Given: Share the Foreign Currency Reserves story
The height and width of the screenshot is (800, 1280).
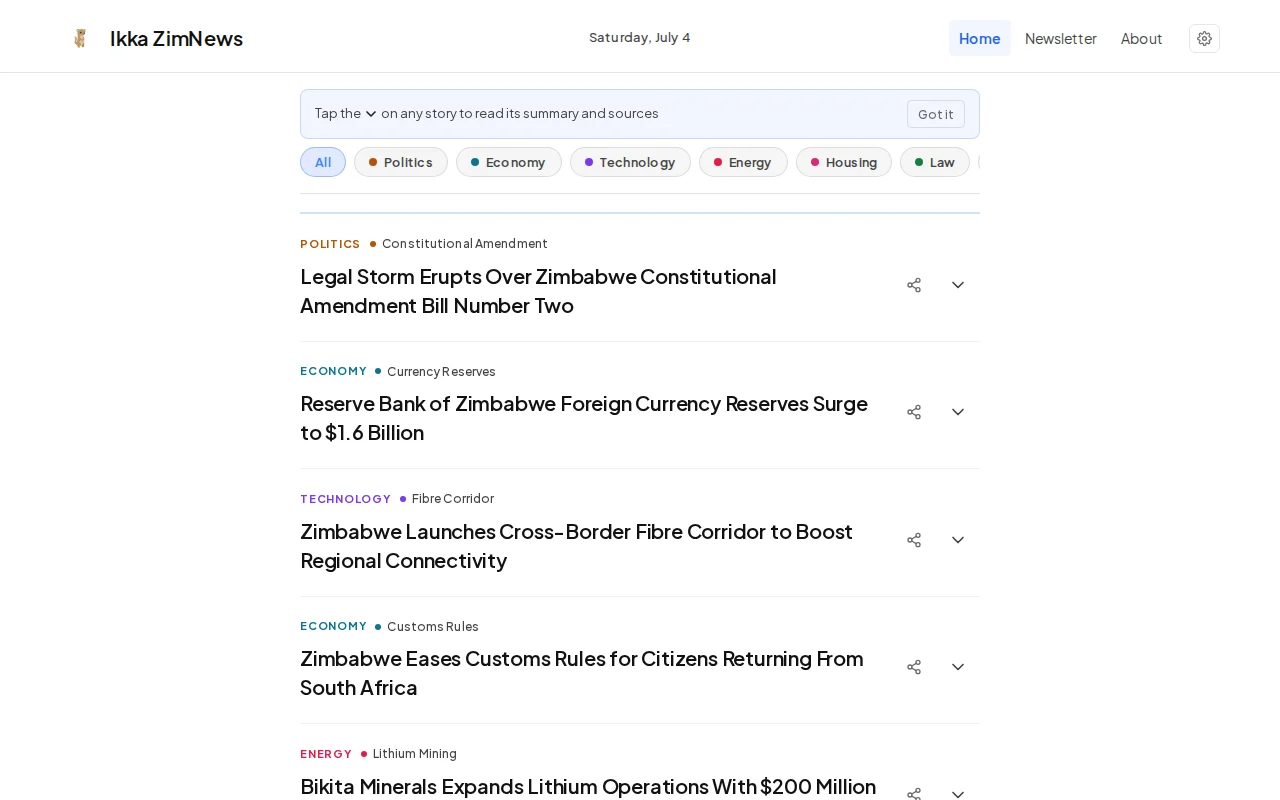Looking at the screenshot, I should click(914, 412).
